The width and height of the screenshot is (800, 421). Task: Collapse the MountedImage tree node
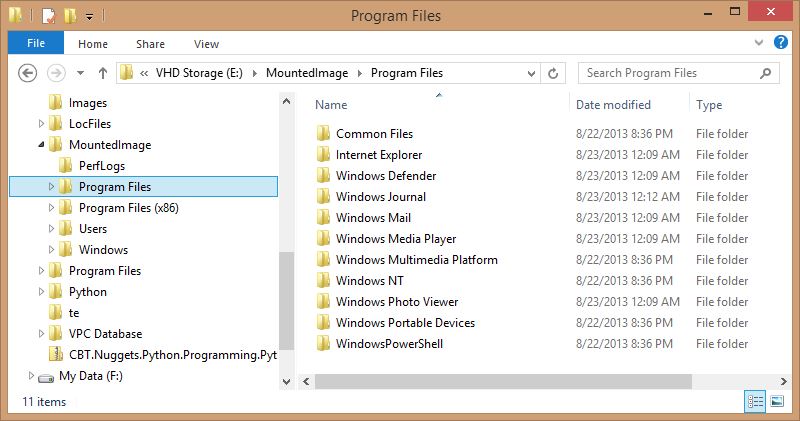41,145
